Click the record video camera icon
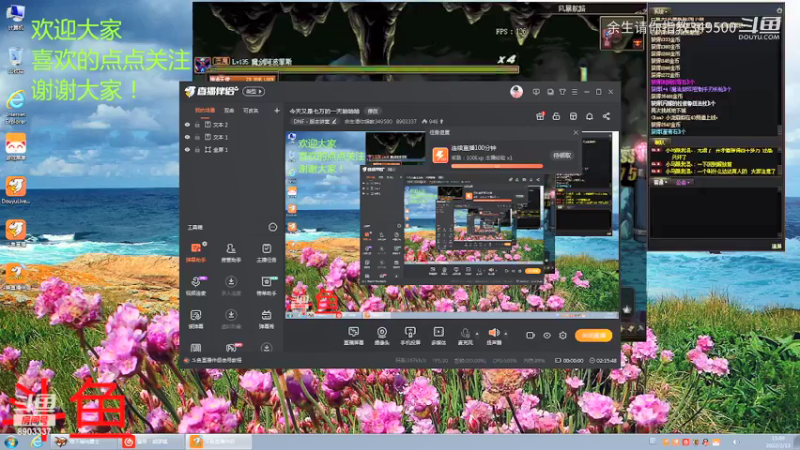Screen dimensions: 800x450 coord(531,335)
